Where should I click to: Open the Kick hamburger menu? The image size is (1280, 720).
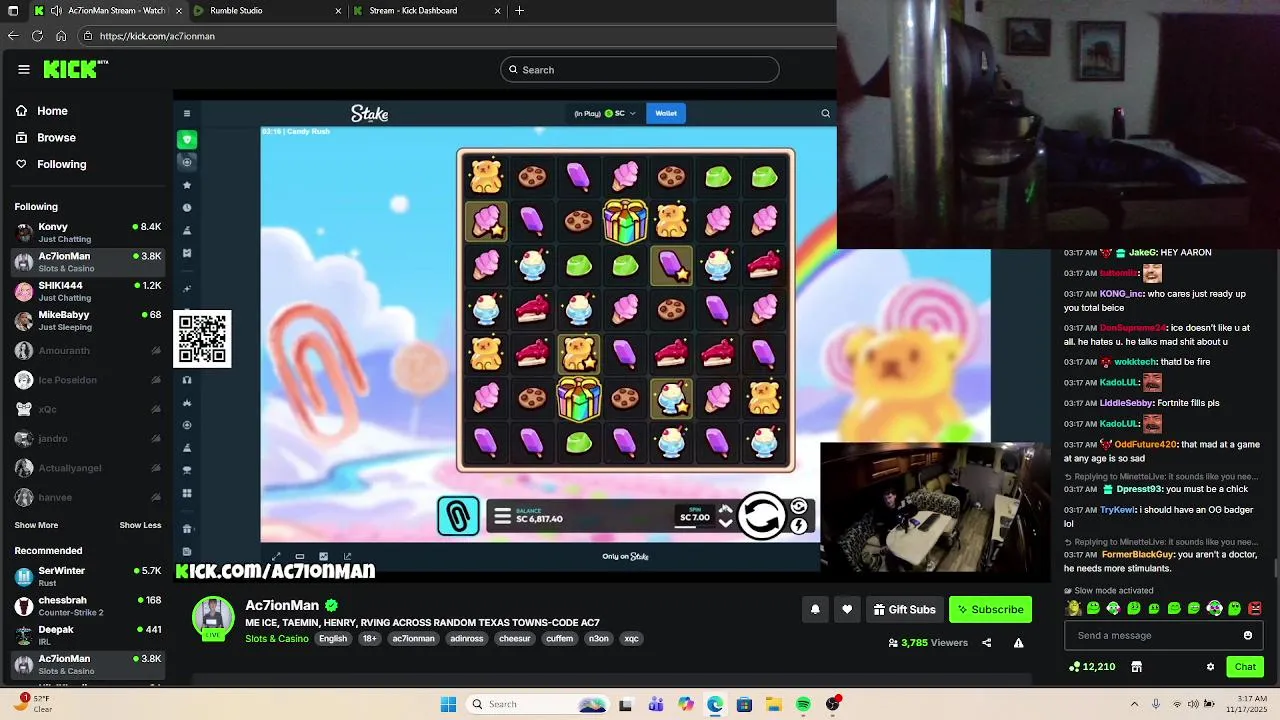(24, 69)
